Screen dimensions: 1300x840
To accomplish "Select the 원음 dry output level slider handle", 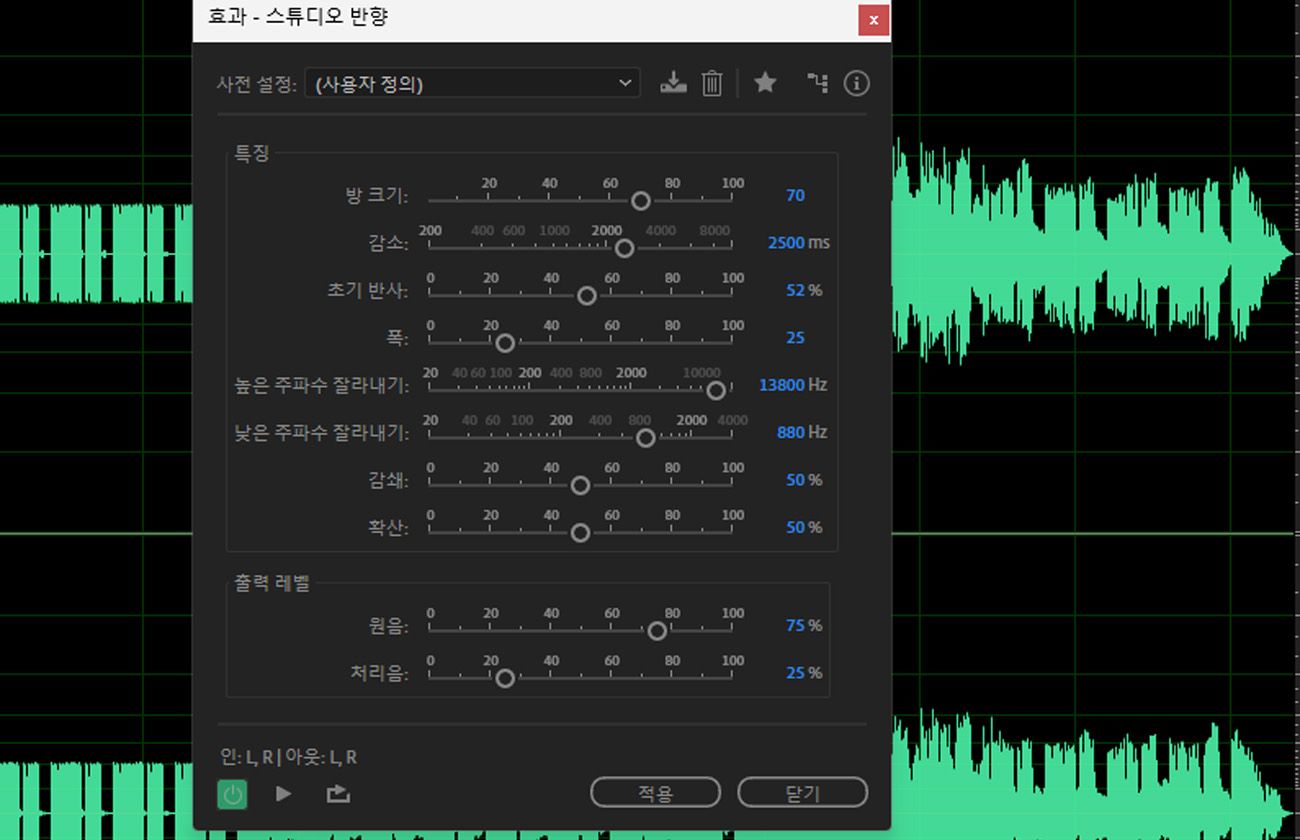I will click(x=657, y=630).
